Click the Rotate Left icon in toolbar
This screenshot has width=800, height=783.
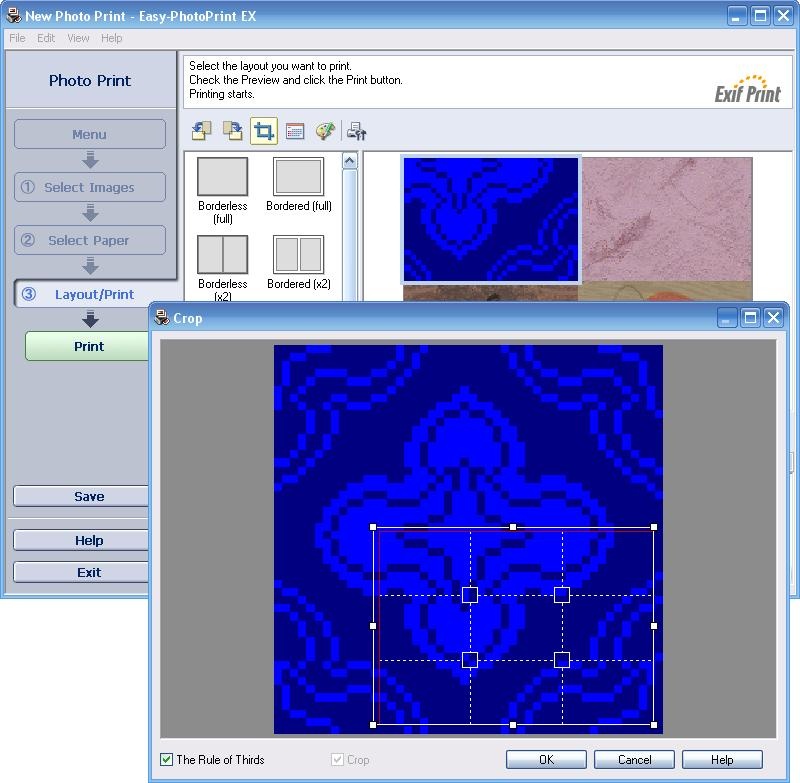[x=202, y=131]
